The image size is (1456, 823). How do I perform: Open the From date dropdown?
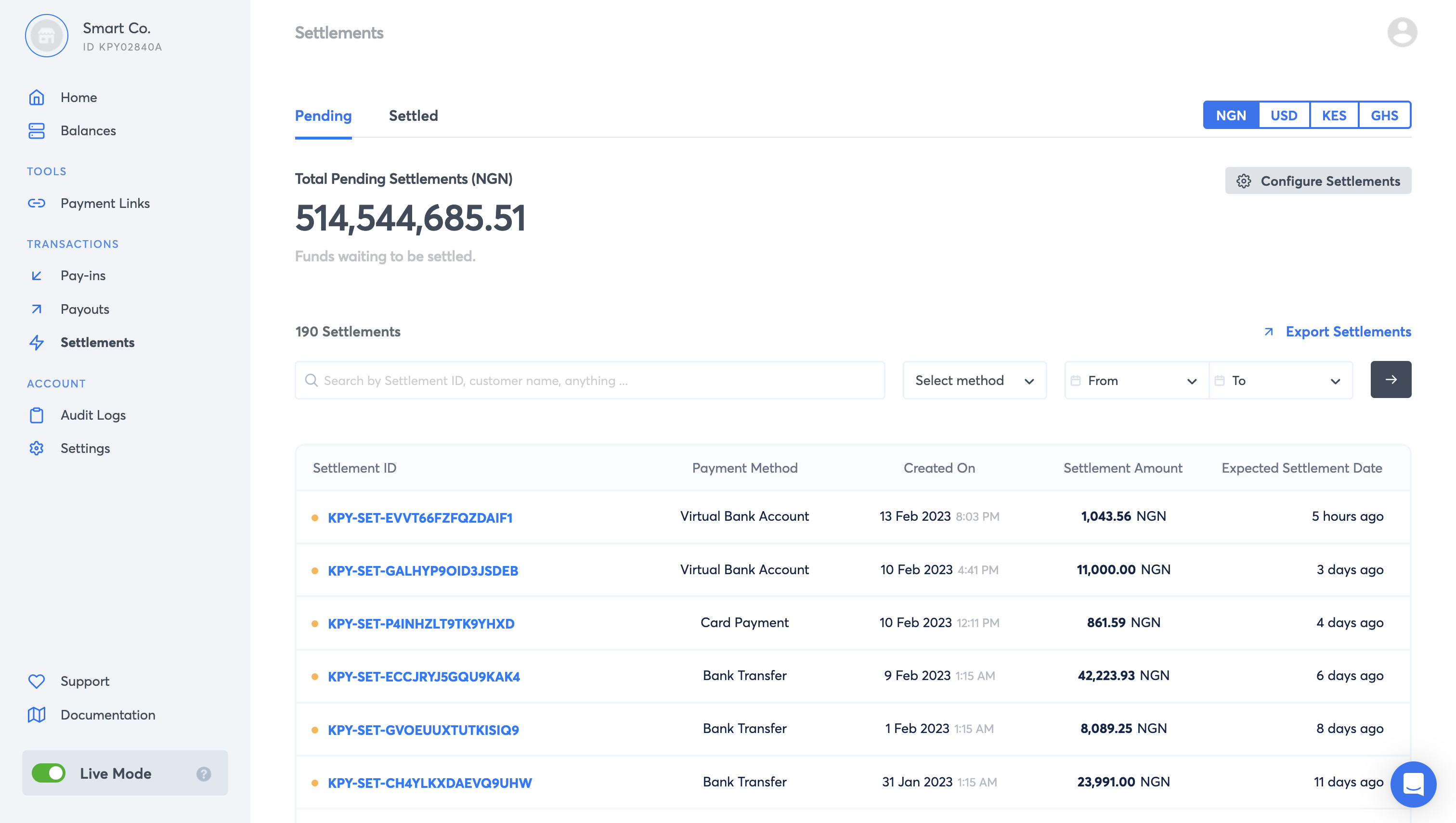(1135, 380)
